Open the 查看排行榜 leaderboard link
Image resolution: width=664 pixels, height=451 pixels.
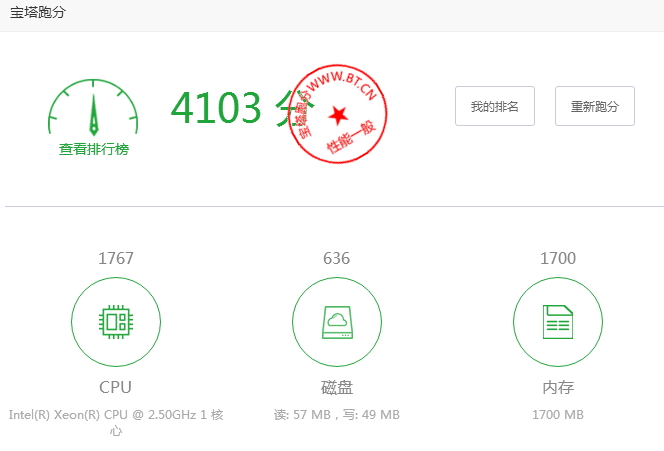click(93, 149)
